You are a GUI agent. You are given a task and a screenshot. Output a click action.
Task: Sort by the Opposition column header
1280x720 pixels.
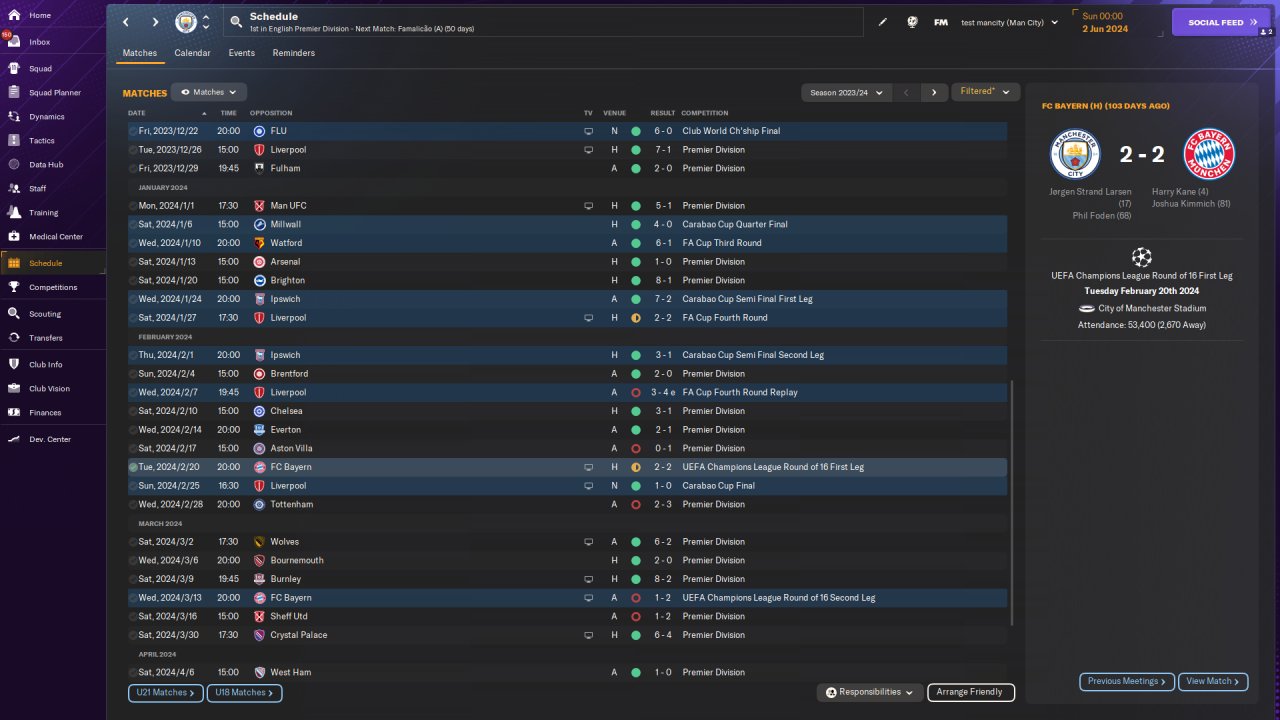[x=271, y=113]
